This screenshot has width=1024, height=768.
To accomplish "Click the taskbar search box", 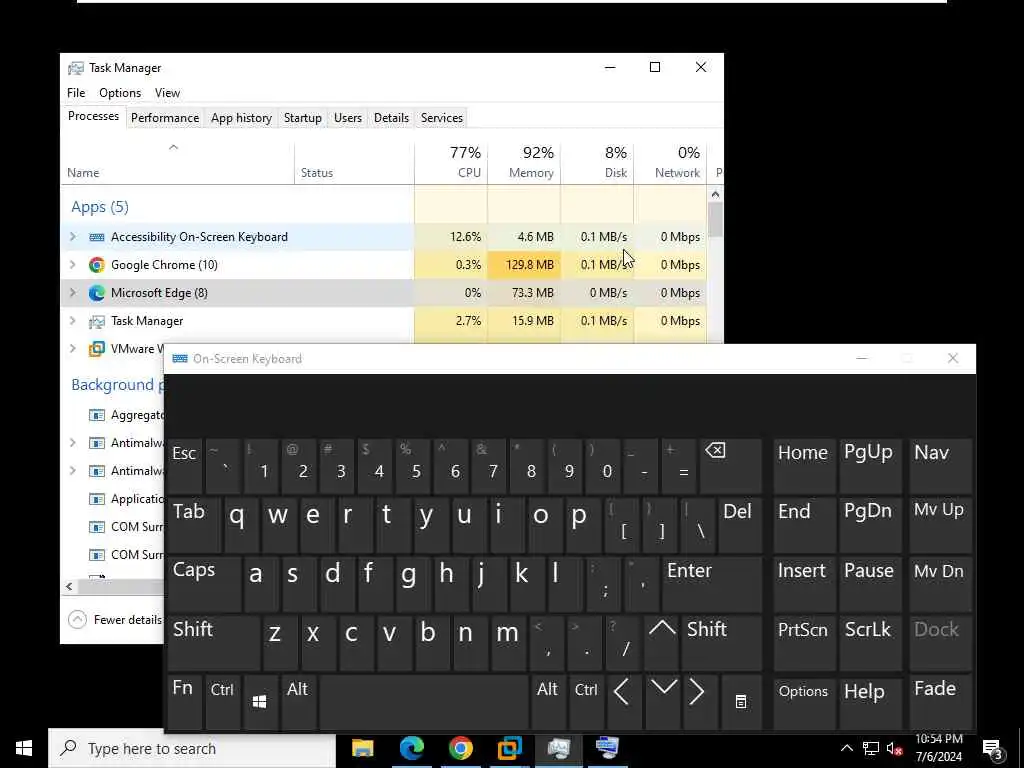I will click(192, 748).
